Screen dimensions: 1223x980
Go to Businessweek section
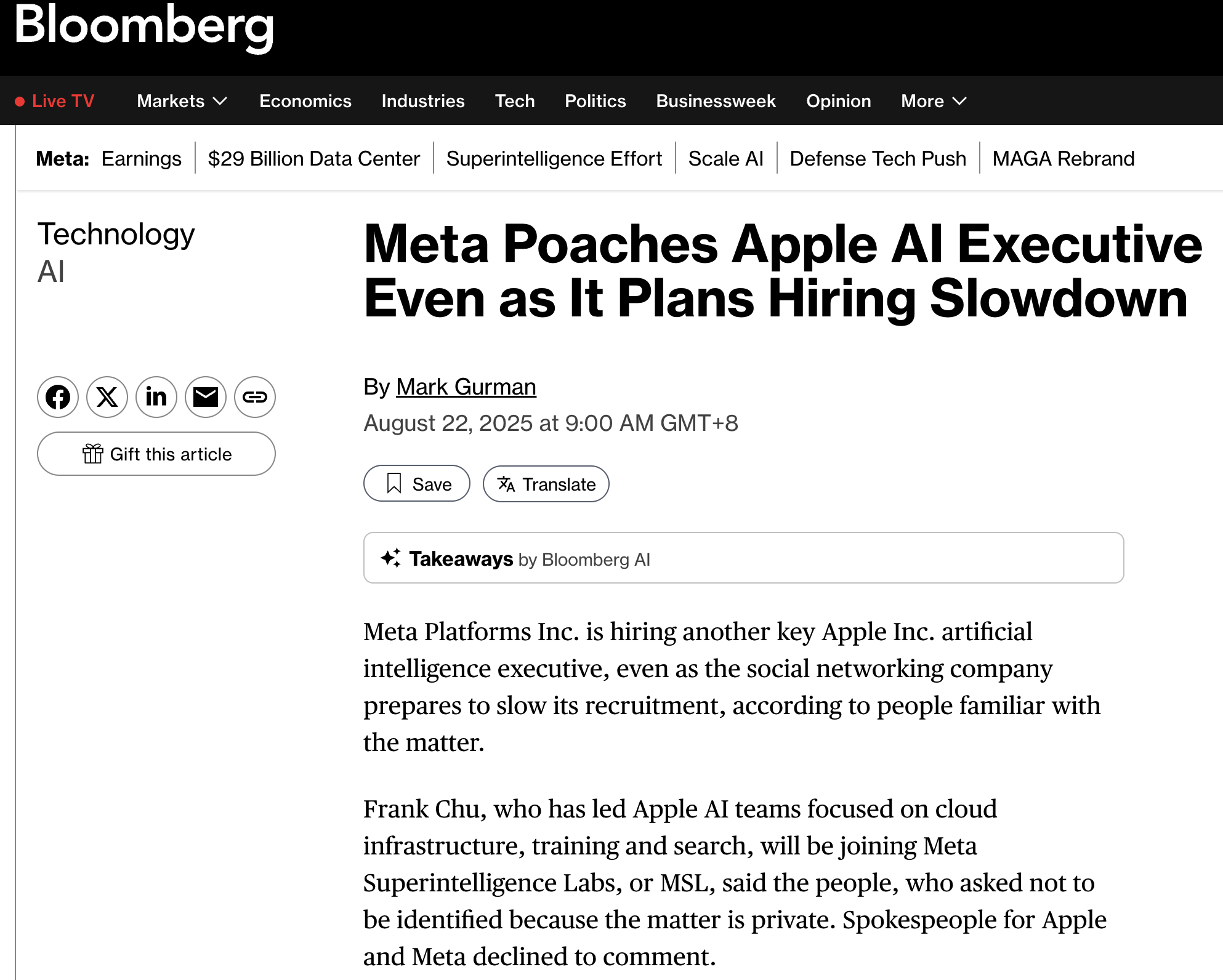pos(716,101)
